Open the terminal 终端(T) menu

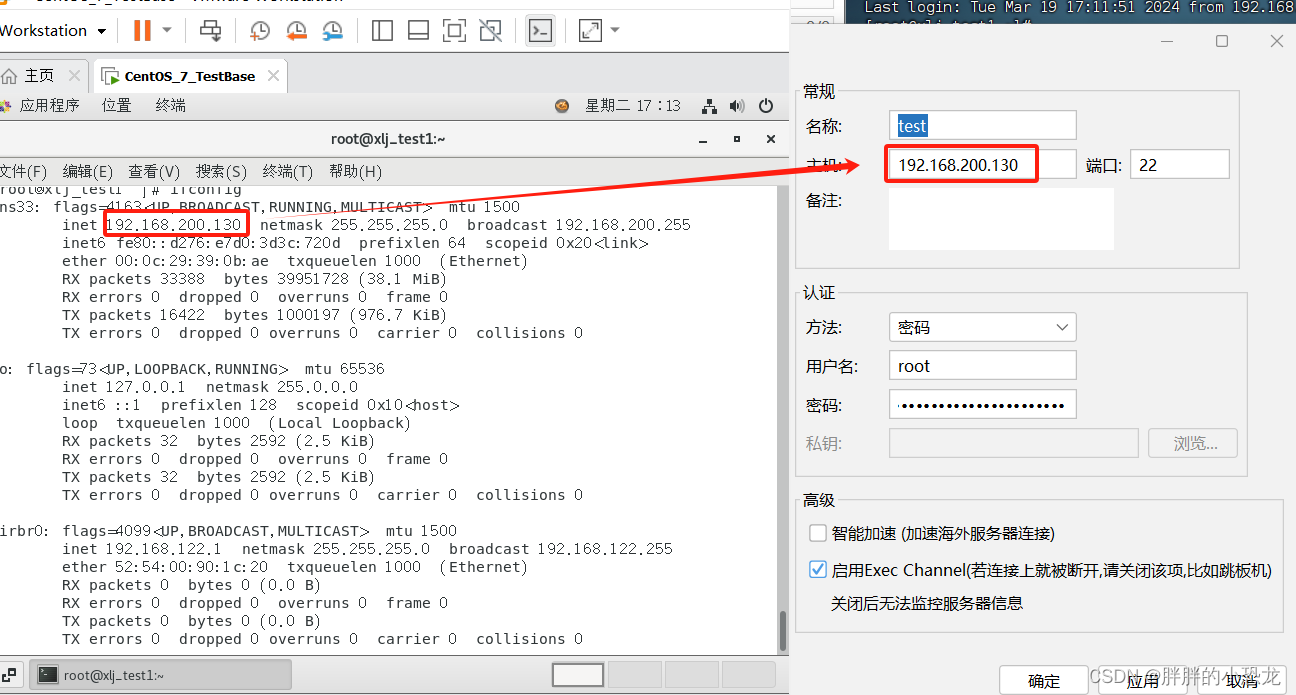tap(288, 172)
